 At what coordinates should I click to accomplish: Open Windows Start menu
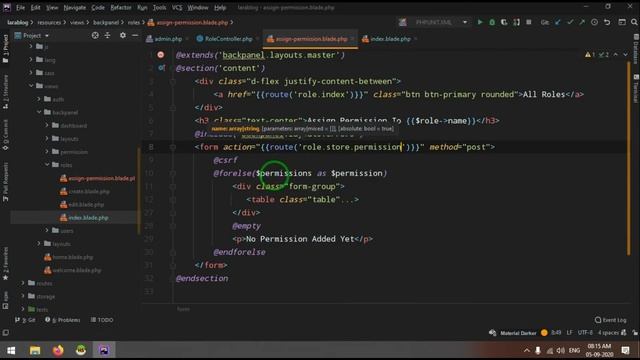(11, 350)
